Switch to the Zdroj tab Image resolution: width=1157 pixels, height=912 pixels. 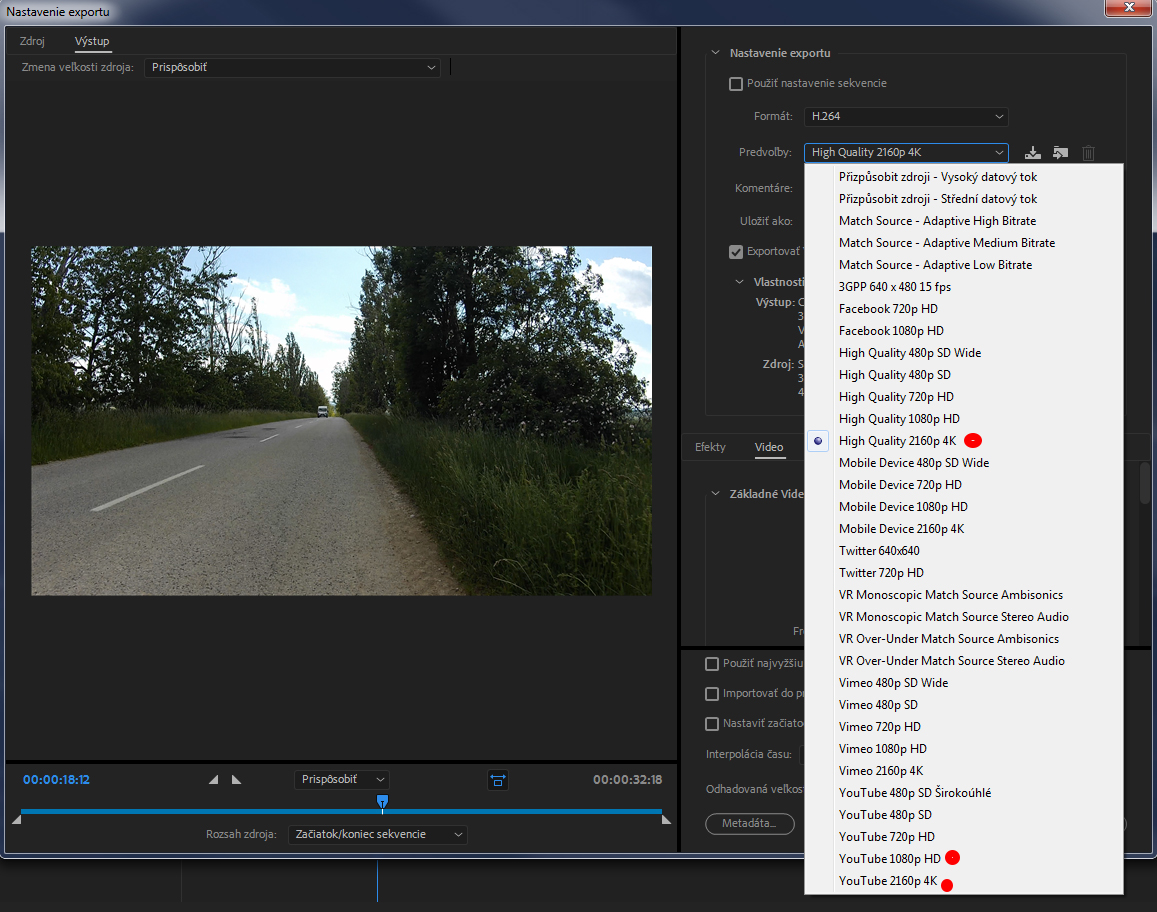pyautogui.click(x=32, y=41)
